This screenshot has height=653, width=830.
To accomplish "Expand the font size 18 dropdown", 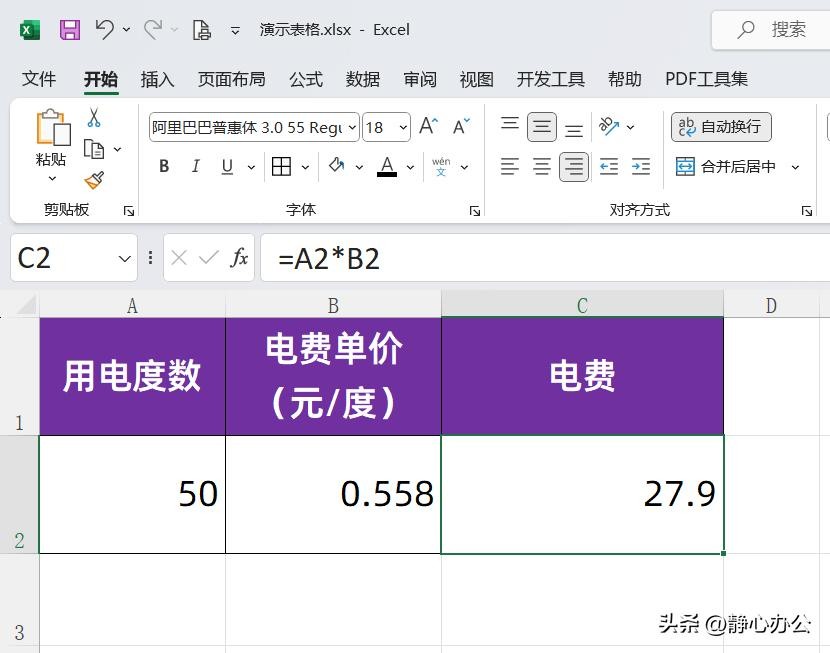I will tap(403, 127).
